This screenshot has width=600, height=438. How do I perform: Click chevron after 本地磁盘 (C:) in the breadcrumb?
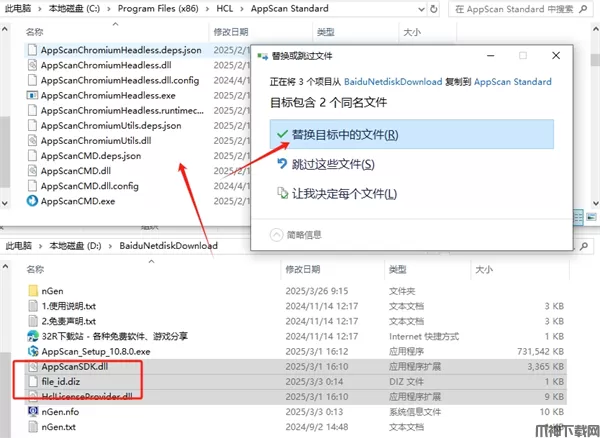pyautogui.click(x=109, y=9)
